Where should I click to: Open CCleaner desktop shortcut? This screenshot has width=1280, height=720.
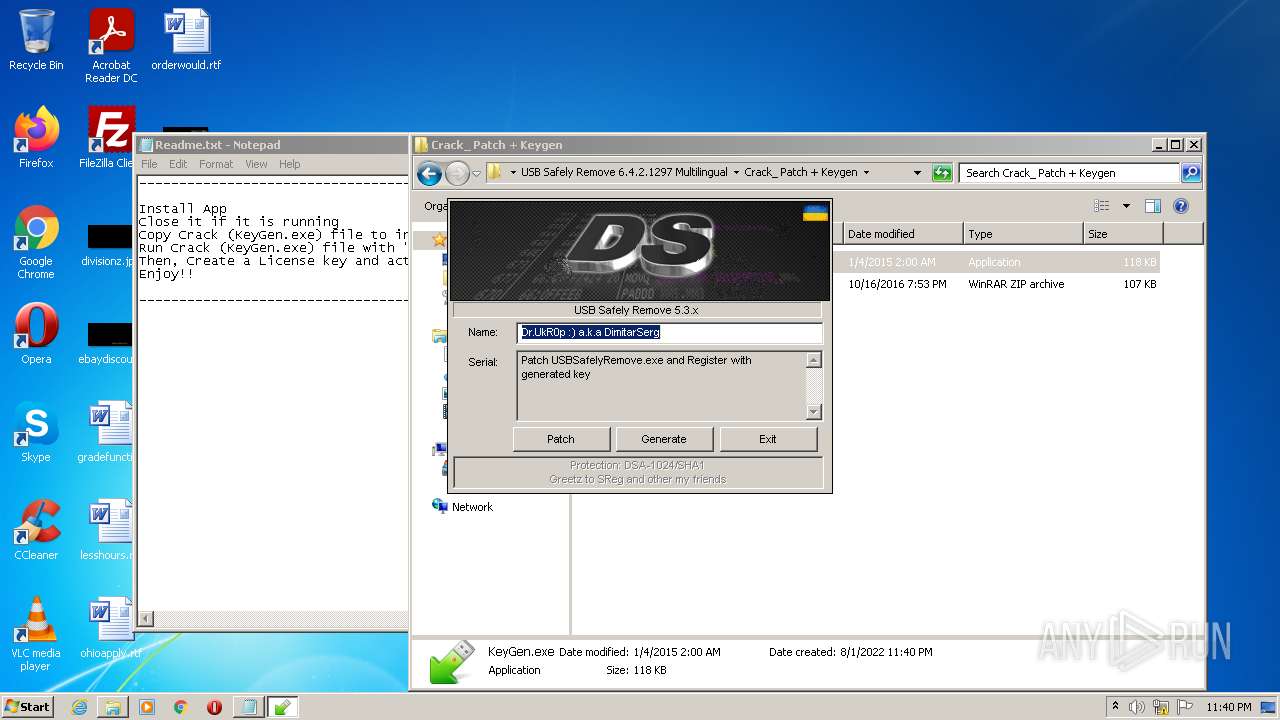coord(36,530)
